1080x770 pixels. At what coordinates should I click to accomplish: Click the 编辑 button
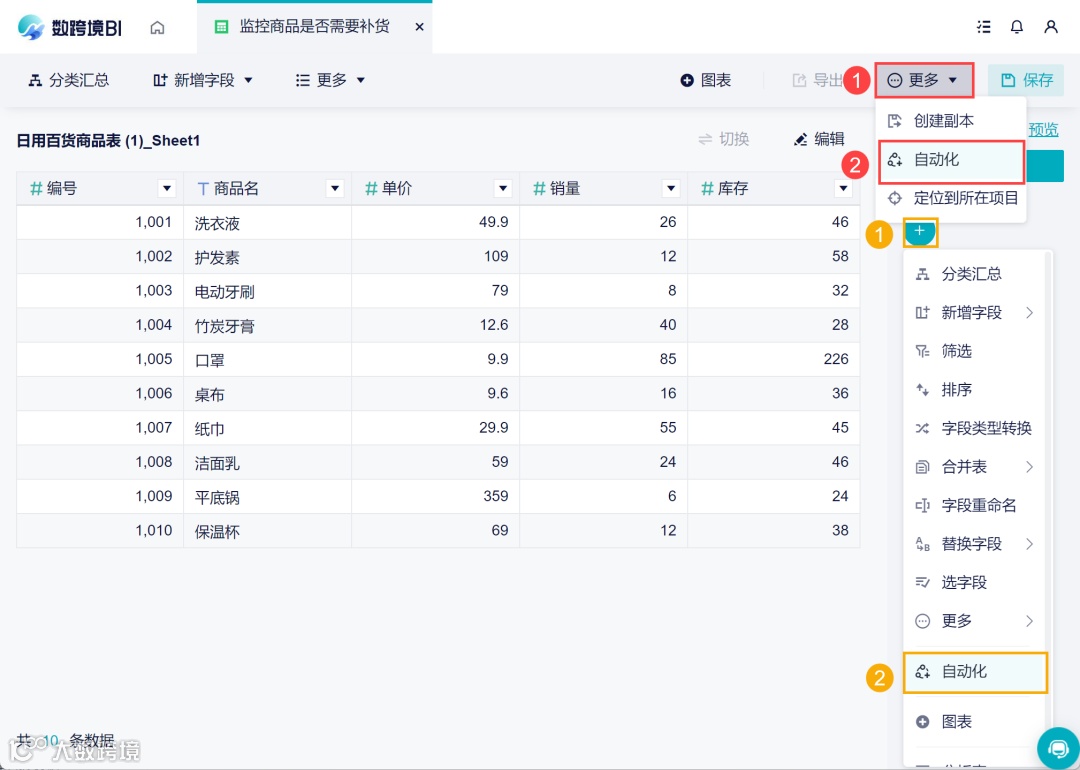pyautogui.click(x=820, y=139)
